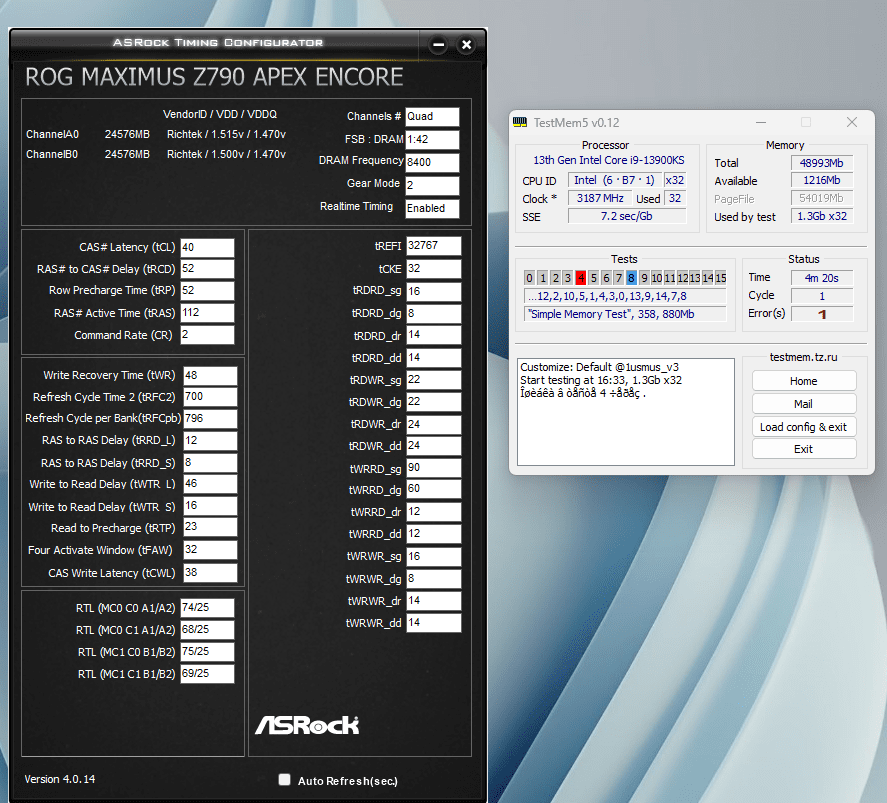Click the FSB : DRAM ratio field
This screenshot has height=803, width=887.
(432, 140)
